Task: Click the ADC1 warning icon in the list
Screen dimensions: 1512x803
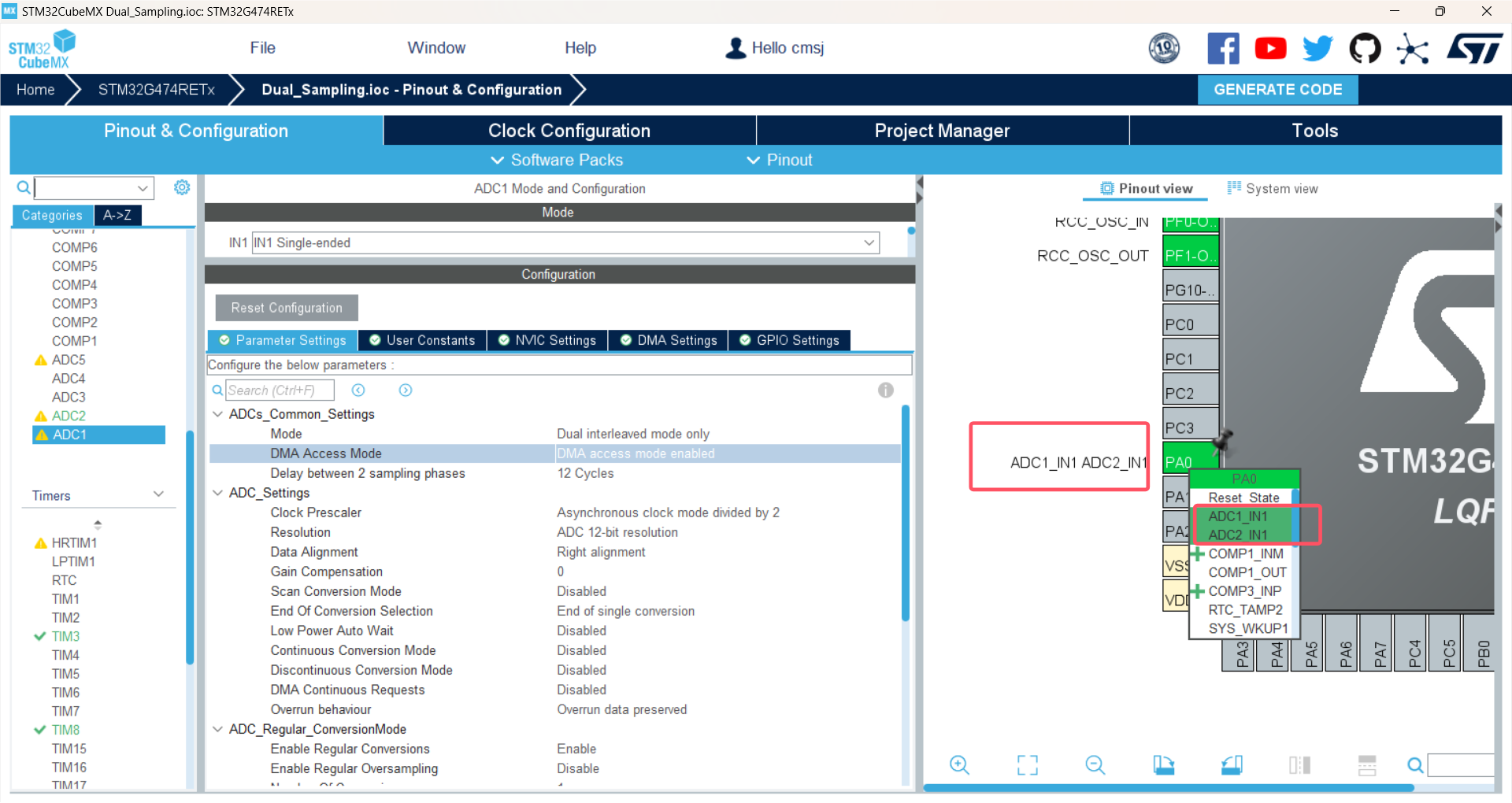Action: click(x=41, y=435)
